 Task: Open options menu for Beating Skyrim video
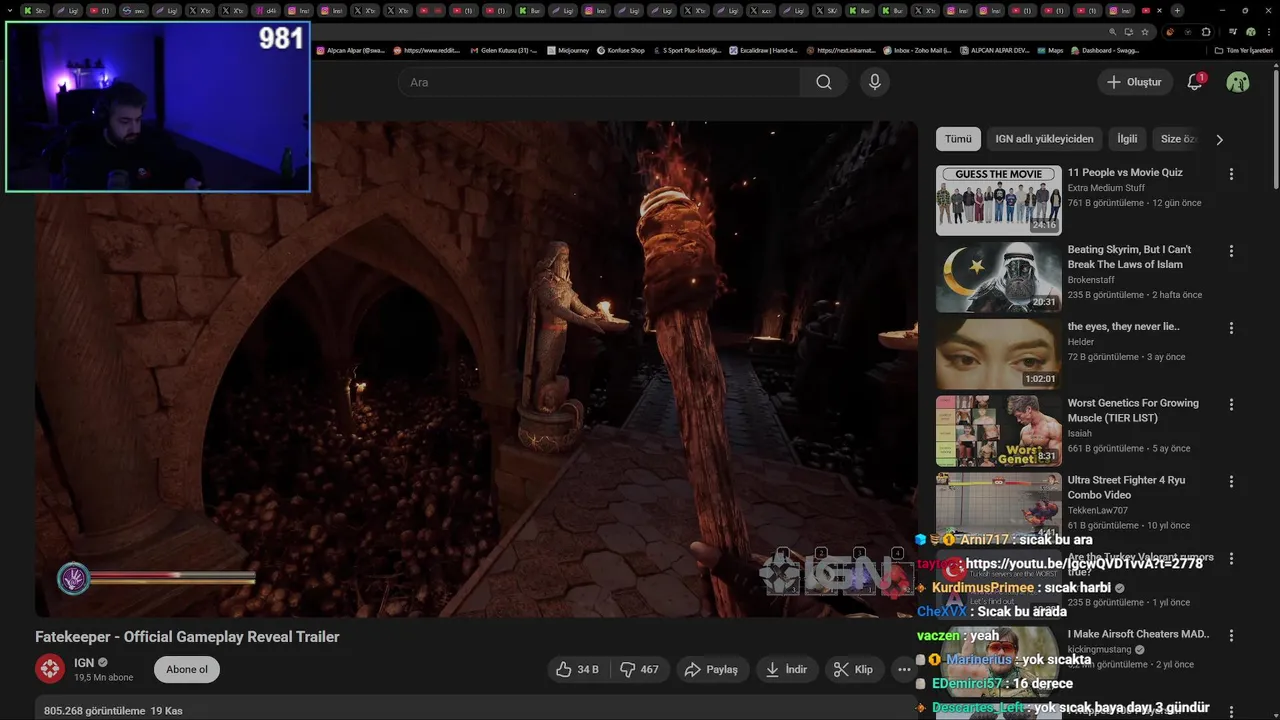tap(1231, 251)
